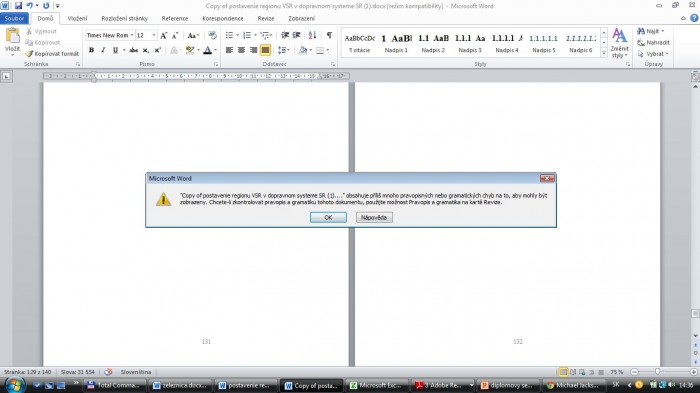Click the multilevel list icon
Screen dimensions: 700x393
point(265,35)
